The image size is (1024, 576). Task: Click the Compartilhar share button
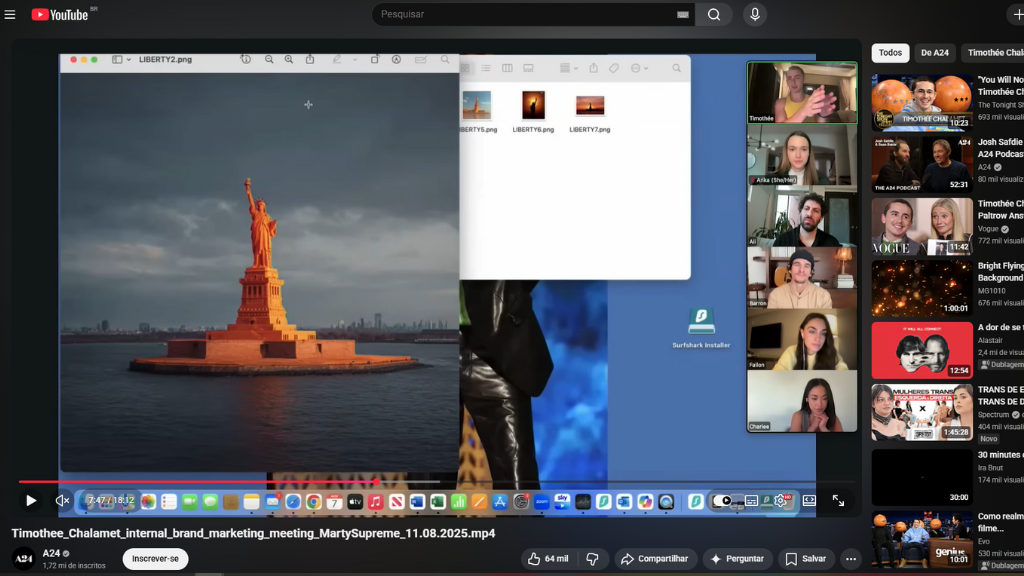point(656,559)
